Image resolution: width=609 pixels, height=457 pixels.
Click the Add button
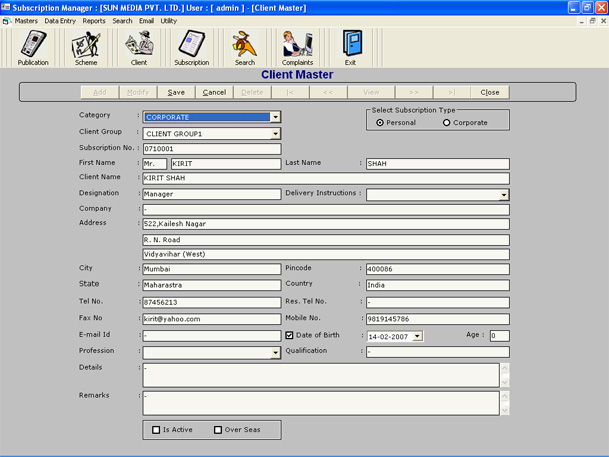[x=99, y=92]
